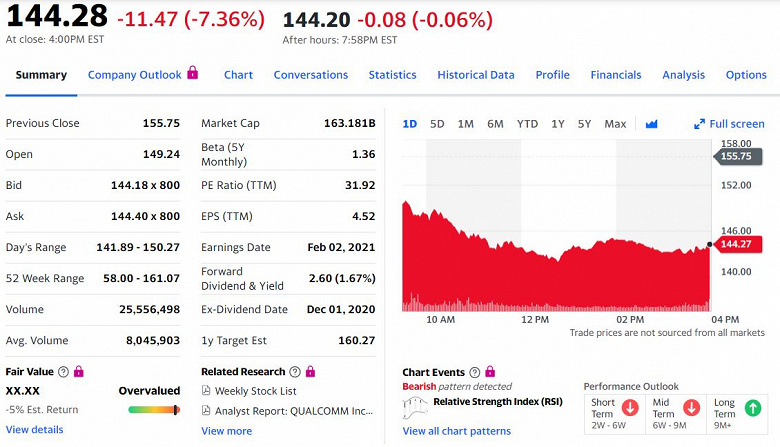This screenshot has height=447, width=780.
Task: Click the Short Term red down arrow
Action: click(x=630, y=408)
